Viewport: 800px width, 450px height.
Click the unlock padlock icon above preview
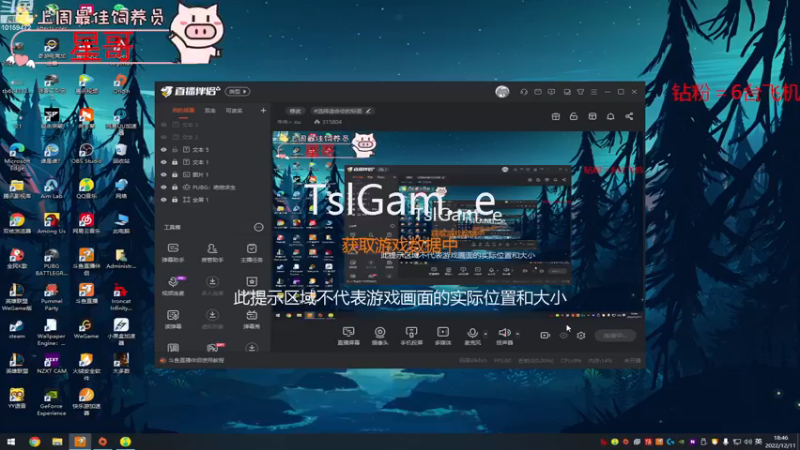573,116
